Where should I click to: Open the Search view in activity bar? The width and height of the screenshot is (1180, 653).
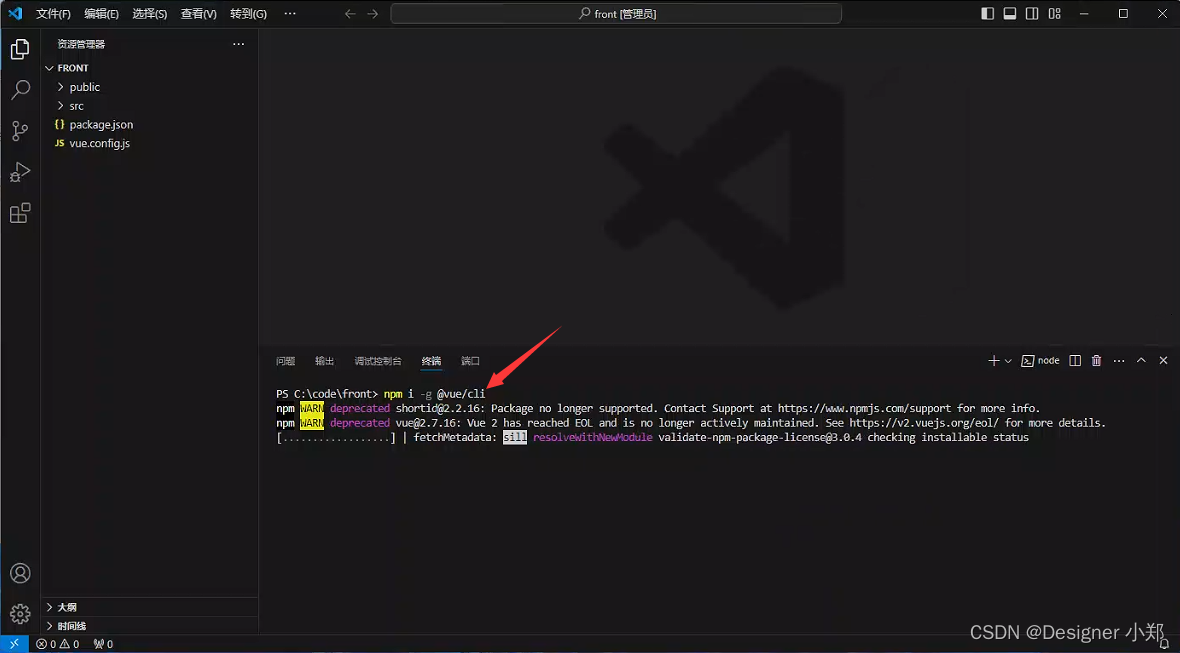(20, 90)
